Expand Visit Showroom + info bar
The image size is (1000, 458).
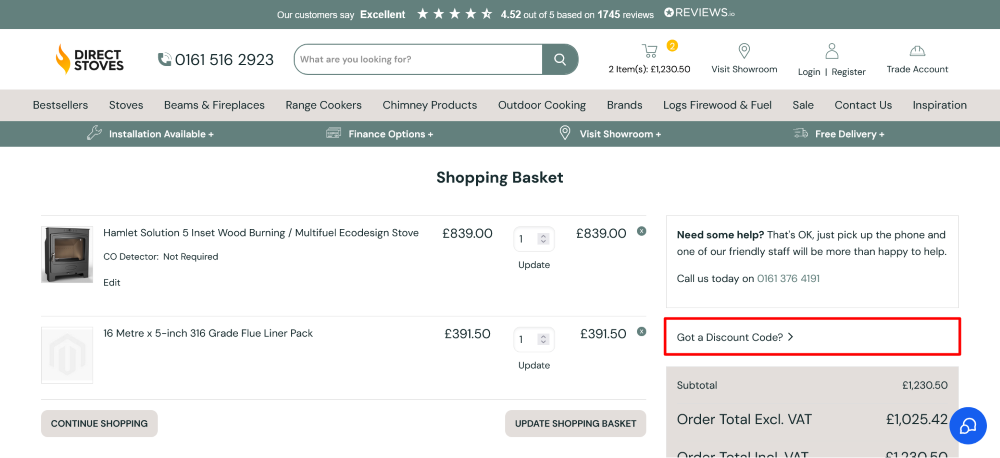coord(620,134)
